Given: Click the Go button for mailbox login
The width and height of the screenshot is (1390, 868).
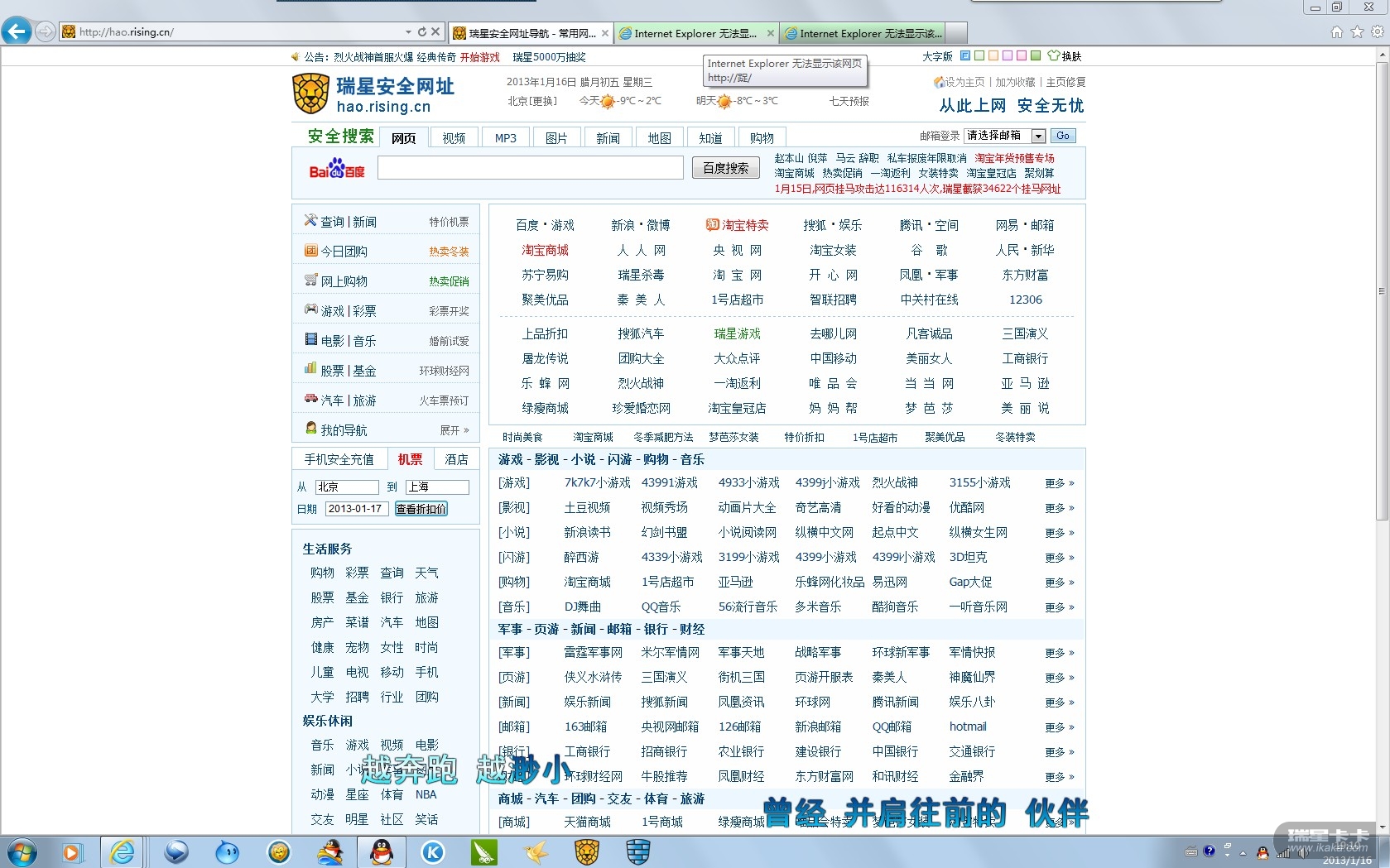Looking at the screenshot, I should pyautogui.click(x=1063, y=136).
